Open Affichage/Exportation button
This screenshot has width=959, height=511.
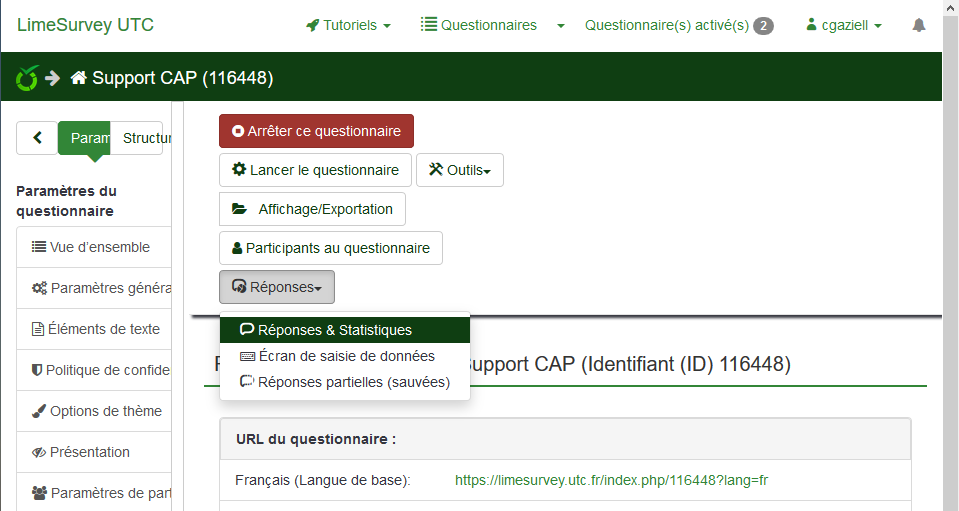pyautogui.click(x=312, y=209)
